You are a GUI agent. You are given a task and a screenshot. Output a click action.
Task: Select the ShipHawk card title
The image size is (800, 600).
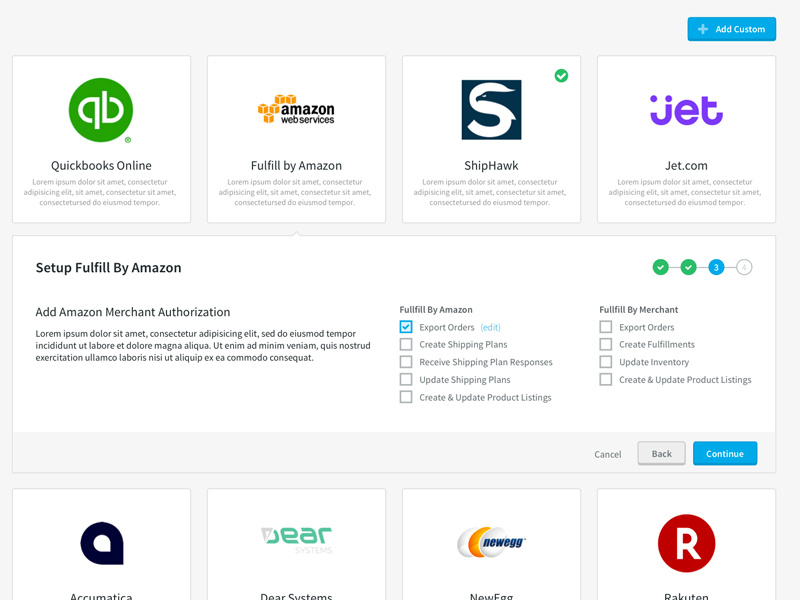tap(491, 165)
